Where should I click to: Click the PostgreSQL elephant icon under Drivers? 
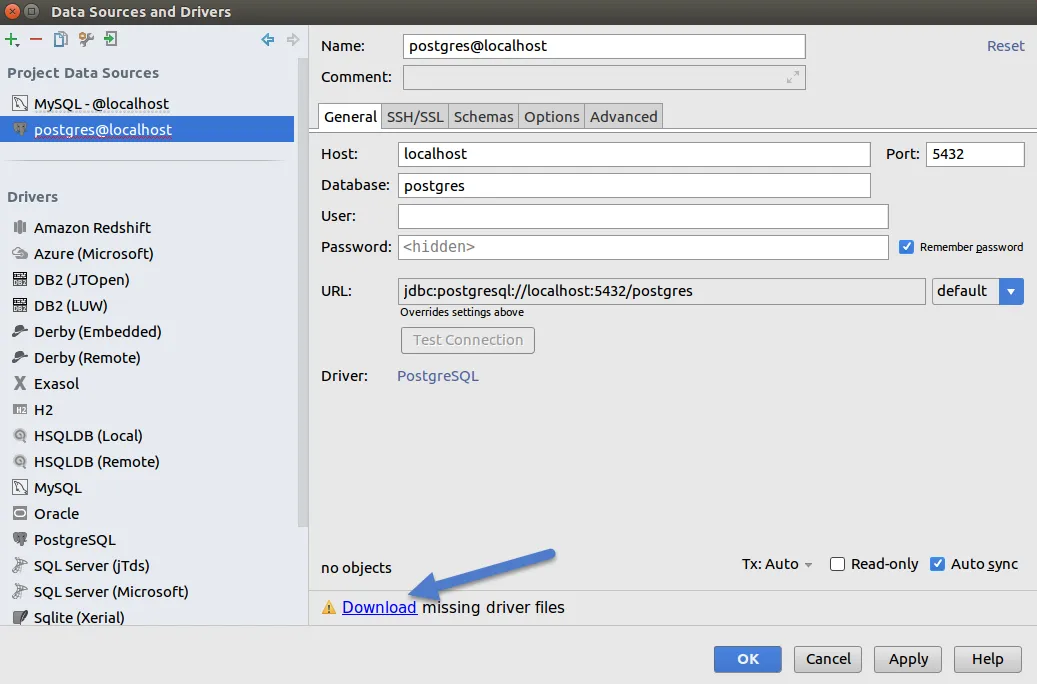point(21,539)
